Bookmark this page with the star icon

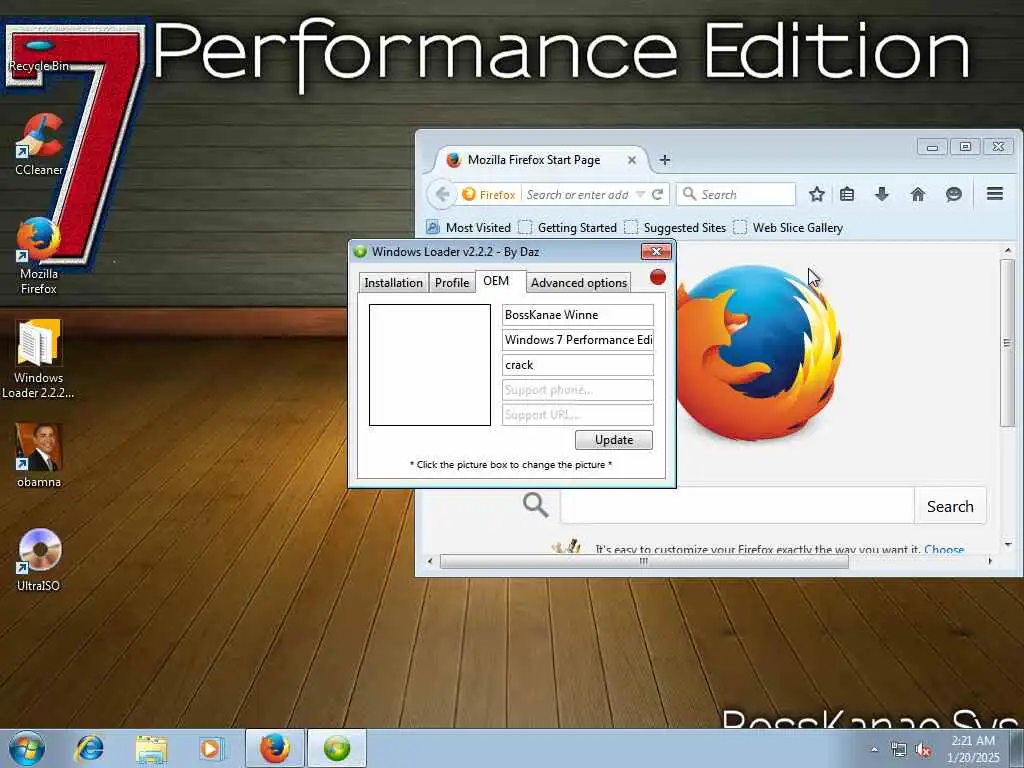coord(816,194)
